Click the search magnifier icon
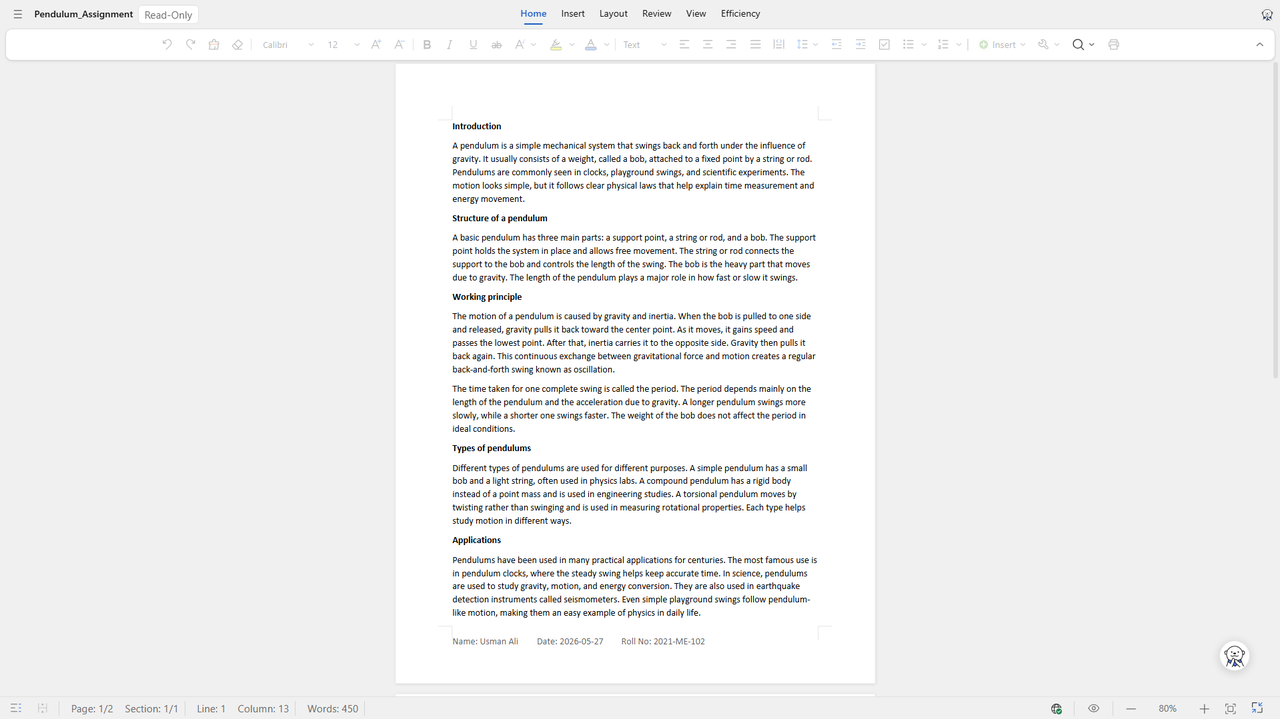 pyautogui.click(x=1078, y=45)
